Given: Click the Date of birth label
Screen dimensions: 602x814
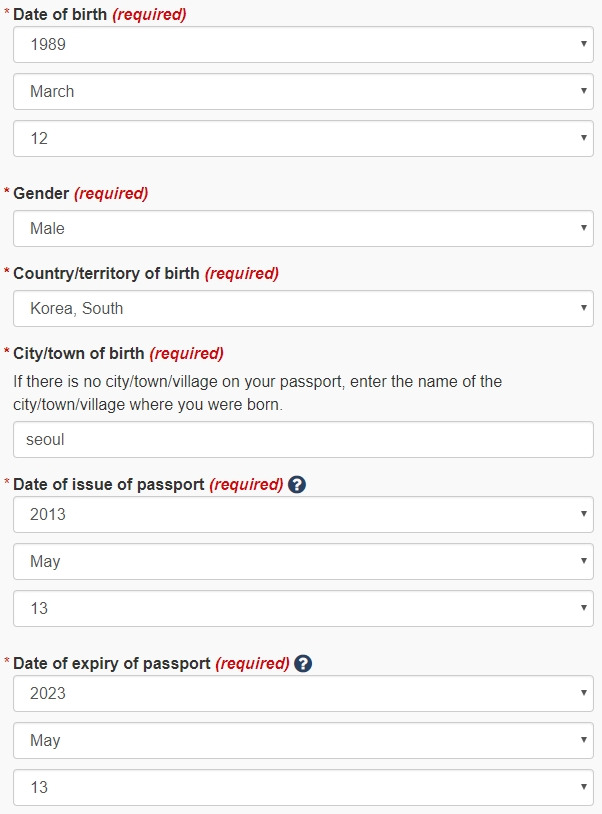Looking at the screenshot, I should click(60, 15).
